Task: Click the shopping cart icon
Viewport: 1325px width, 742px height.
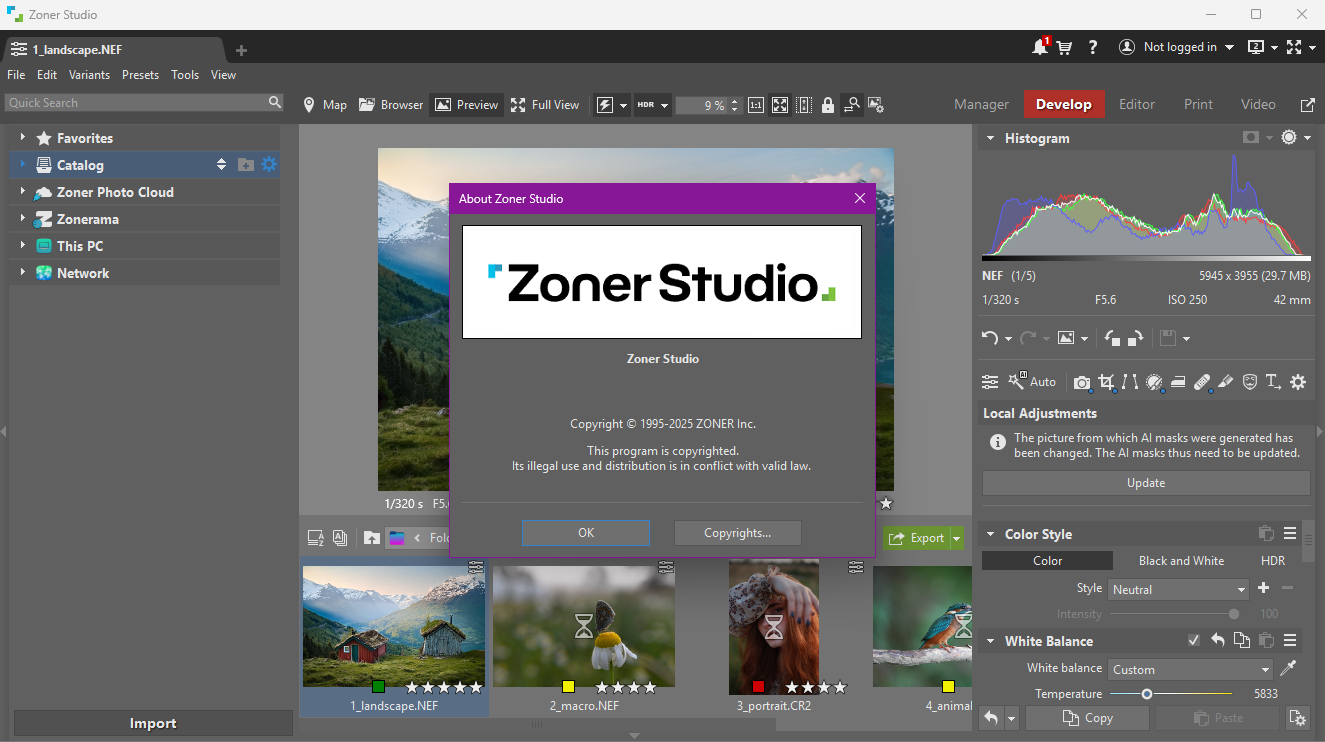Action: click(x=1064, y=47)
